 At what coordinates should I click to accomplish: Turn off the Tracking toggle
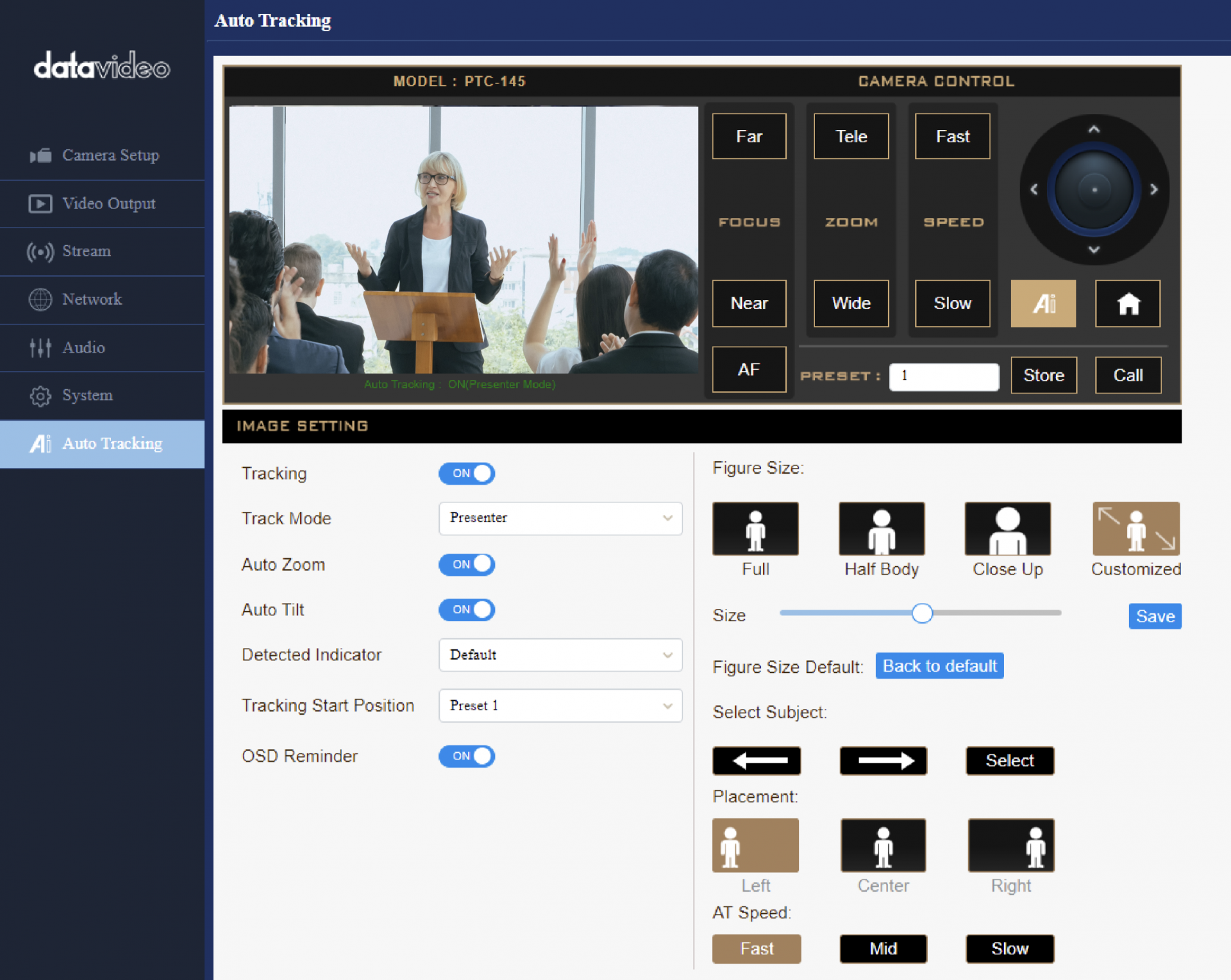(x=466, y=473)
